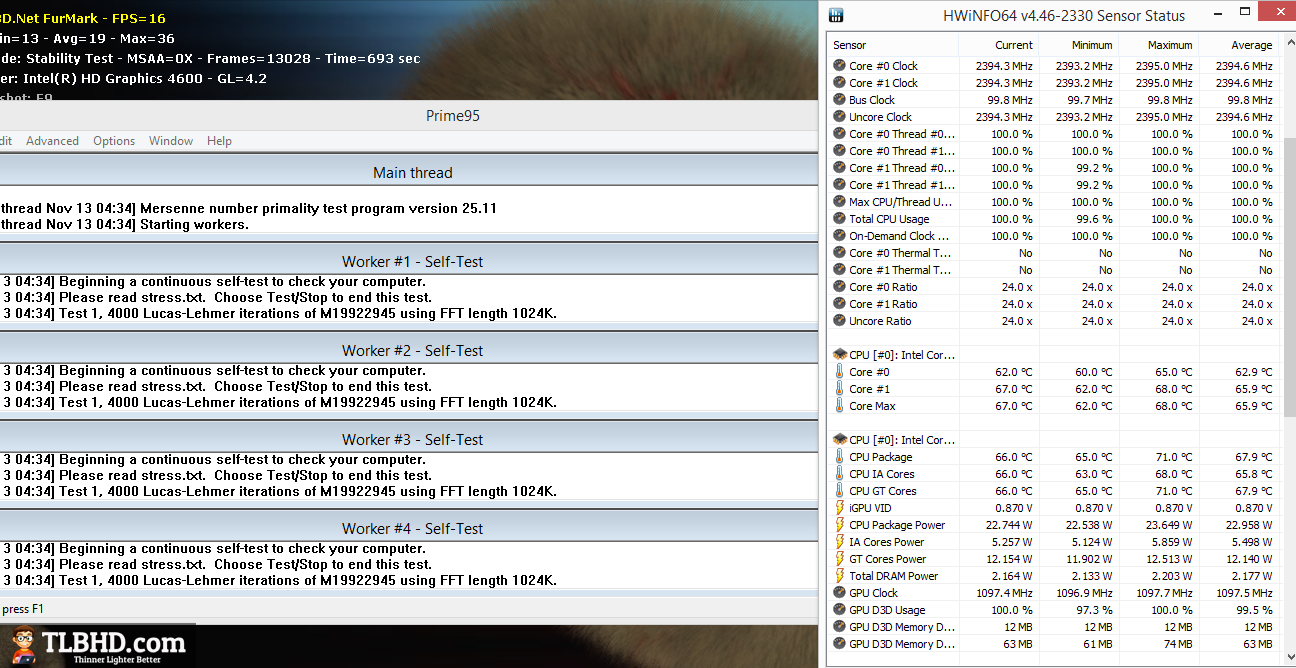Click the icon beside GPU Clock

click(839, 593)
